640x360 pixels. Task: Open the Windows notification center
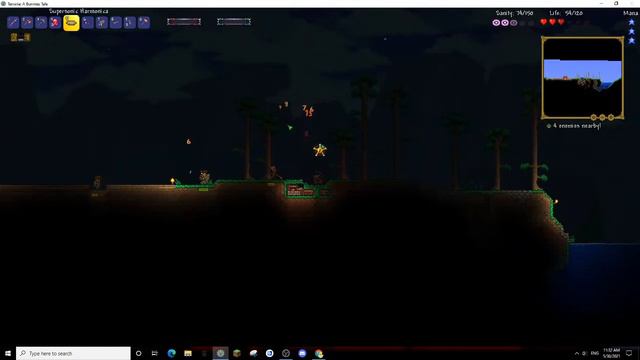[x=629, y=353]
